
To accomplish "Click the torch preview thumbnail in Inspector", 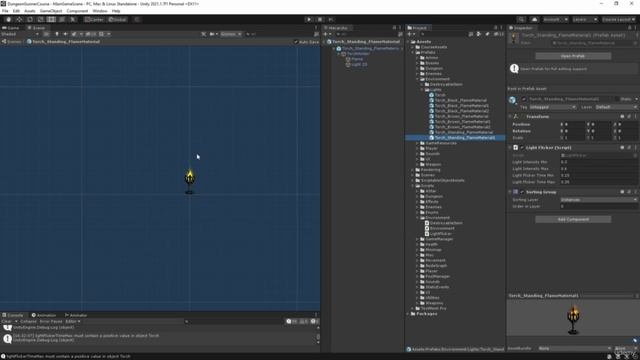I will (x=573, y=318).
